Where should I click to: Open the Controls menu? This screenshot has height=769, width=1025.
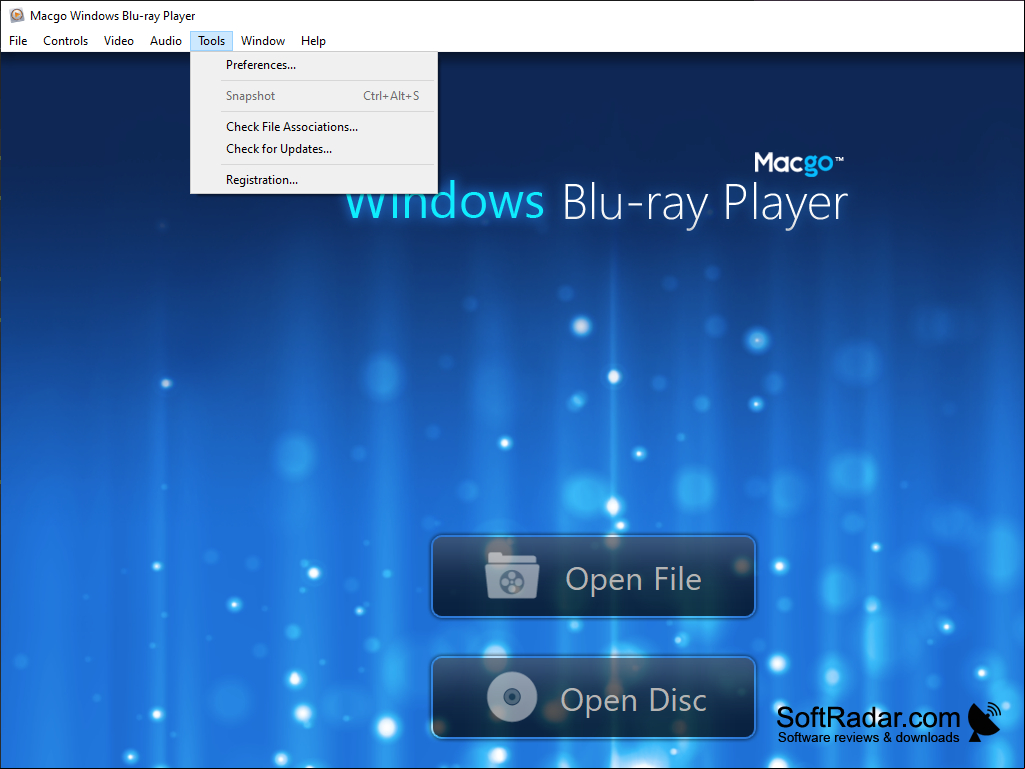pyautogui.click(x=65, y=41)
